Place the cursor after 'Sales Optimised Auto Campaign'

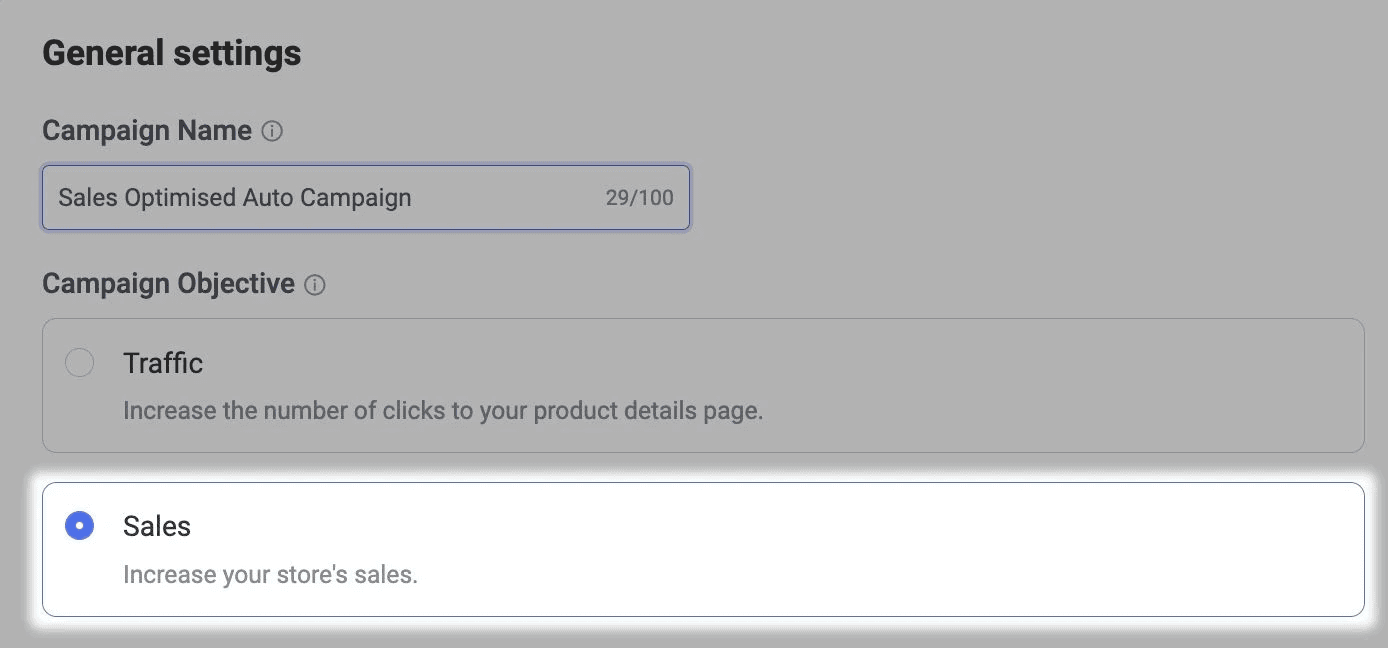[414, 197]
